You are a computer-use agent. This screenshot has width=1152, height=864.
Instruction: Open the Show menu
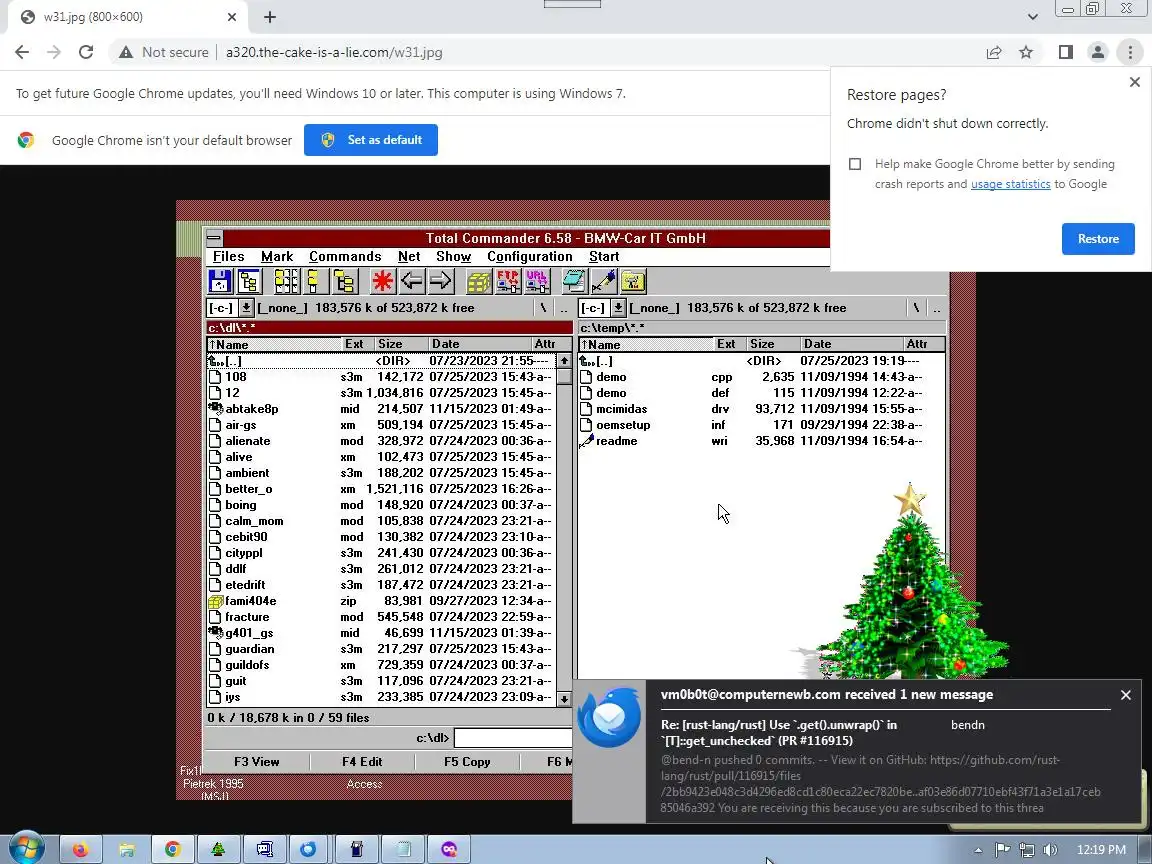pos(453,256)
